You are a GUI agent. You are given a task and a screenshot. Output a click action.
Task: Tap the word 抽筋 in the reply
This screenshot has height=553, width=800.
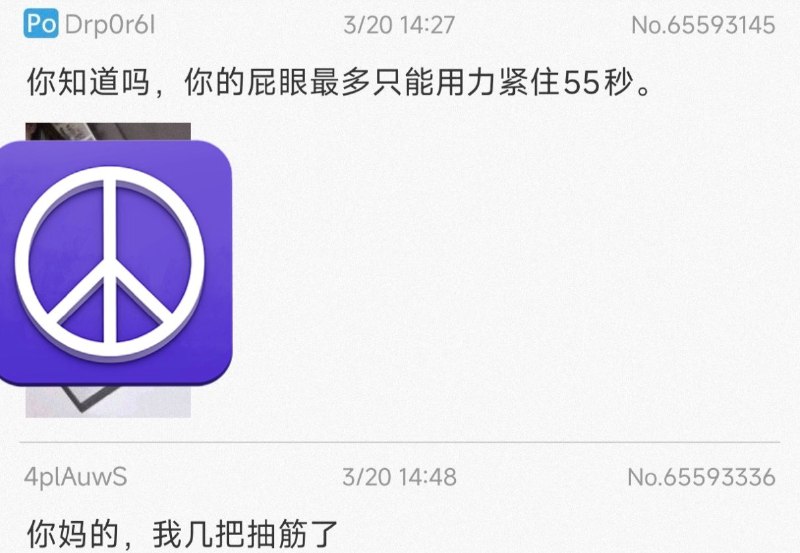click(x=278, y=534)
